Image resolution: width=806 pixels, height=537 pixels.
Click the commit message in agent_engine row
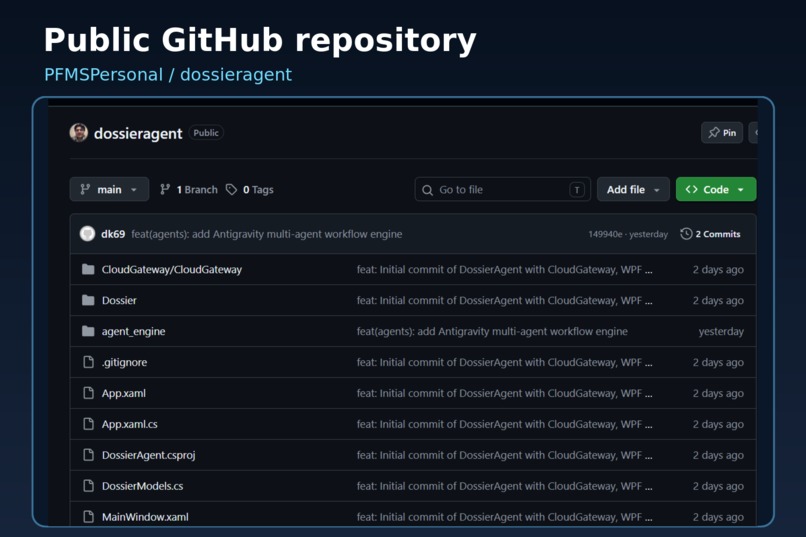[x=492, y=331]
